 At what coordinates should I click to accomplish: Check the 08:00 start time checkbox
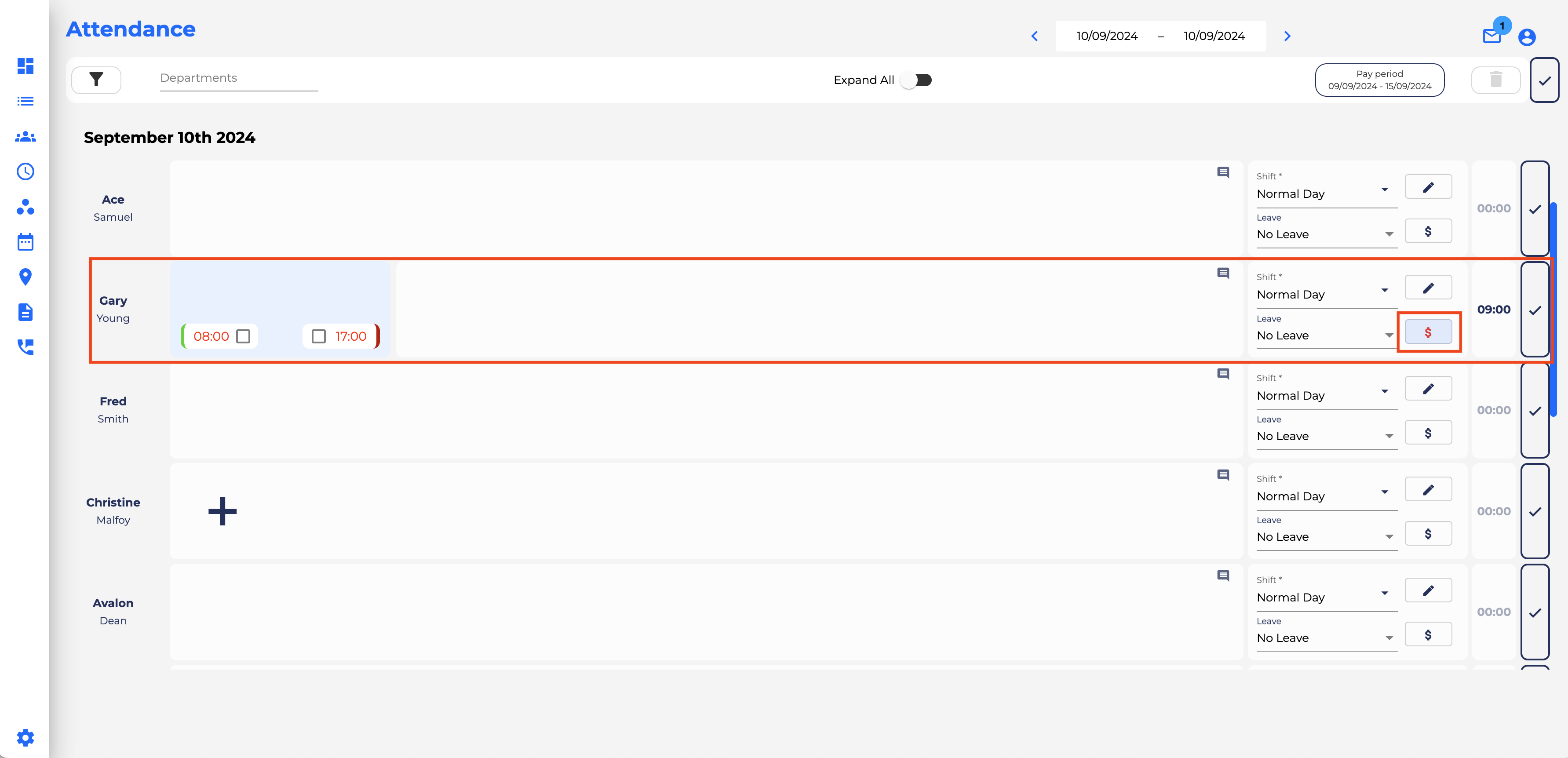point(243,337)
